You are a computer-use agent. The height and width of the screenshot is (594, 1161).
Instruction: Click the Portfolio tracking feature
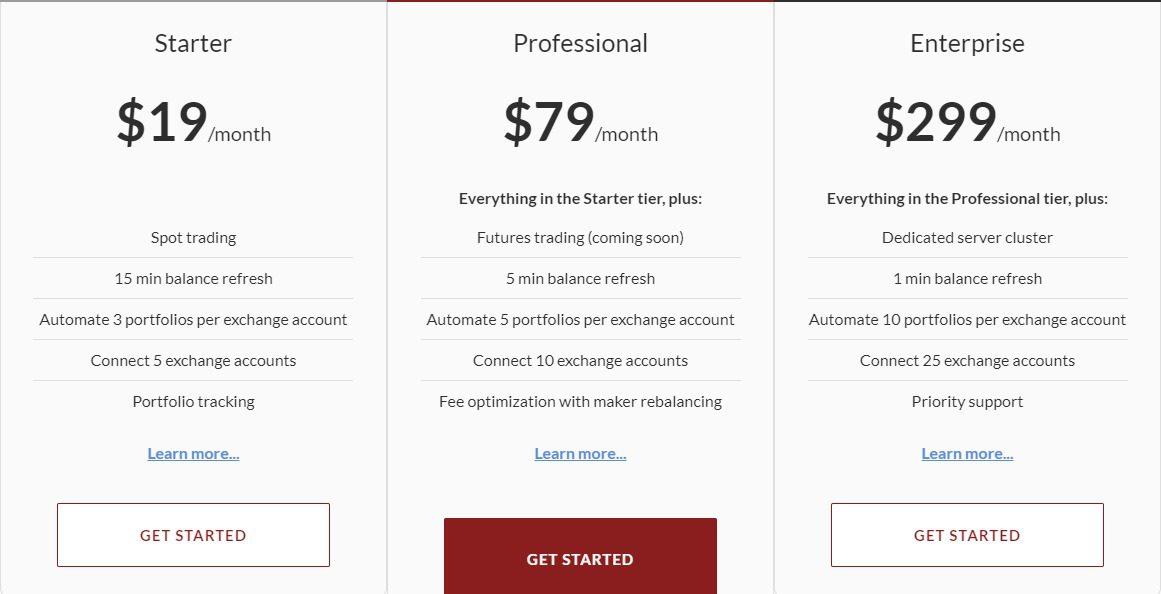click(193, 401)
